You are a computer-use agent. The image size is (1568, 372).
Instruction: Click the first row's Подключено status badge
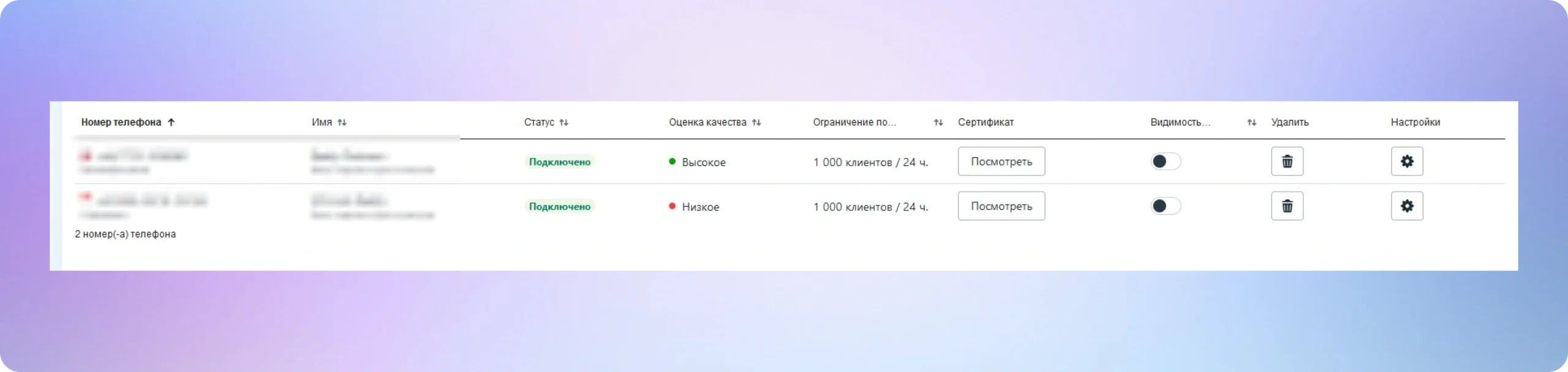pyautogui.click(x=559, y=162)
